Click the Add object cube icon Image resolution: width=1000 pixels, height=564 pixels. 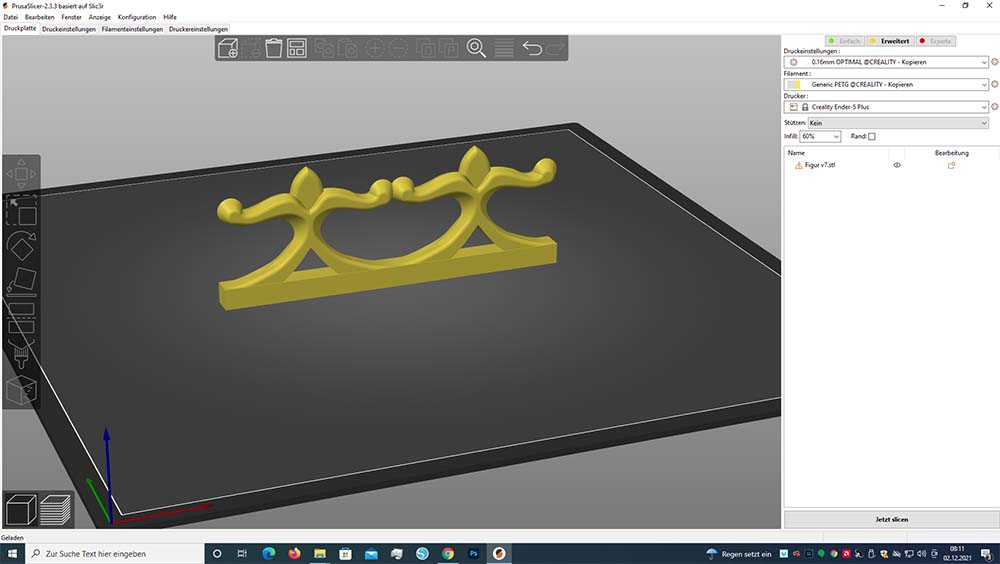(227, 48)
